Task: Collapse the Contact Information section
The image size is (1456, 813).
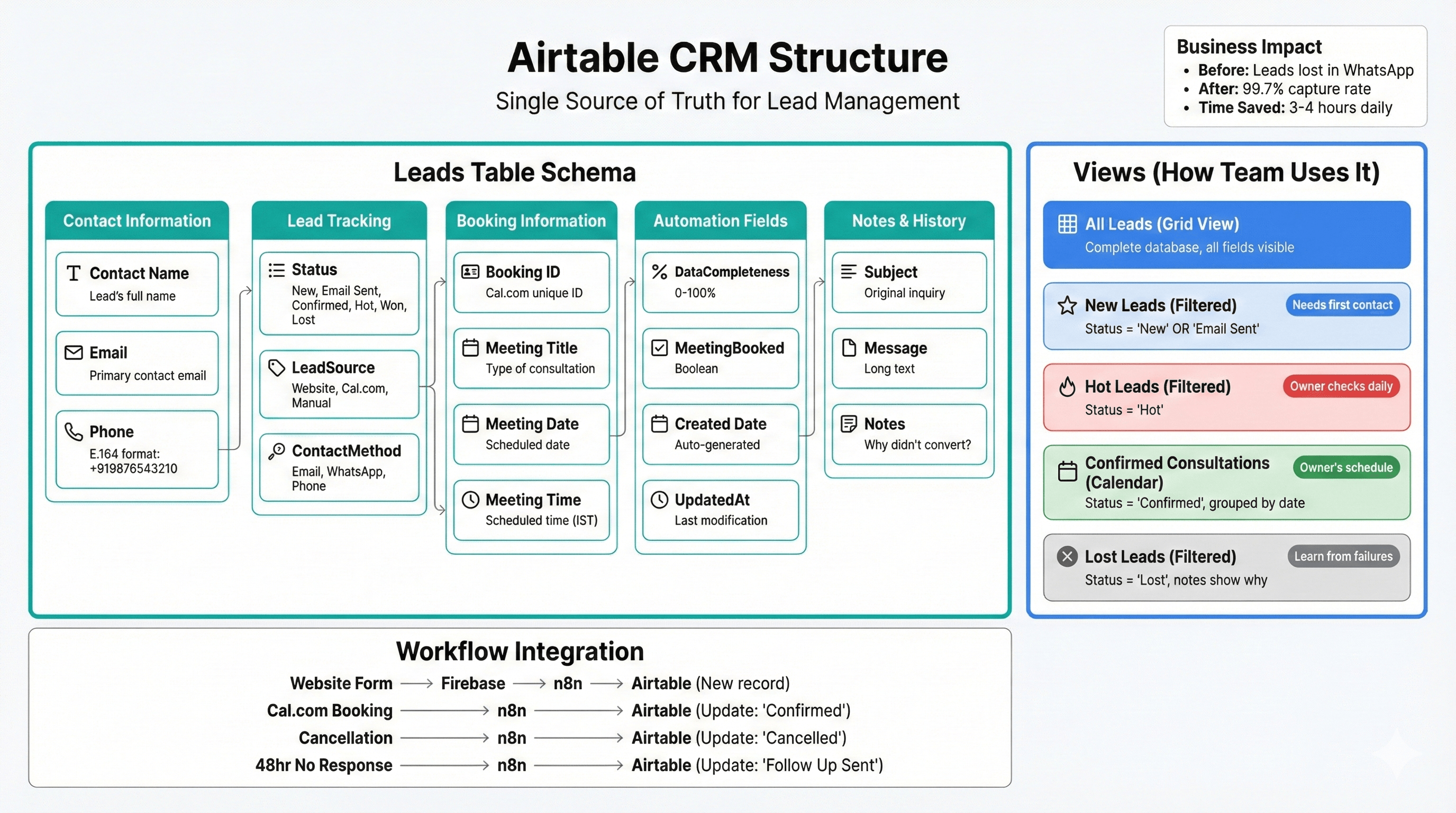Action: click(136, 221)
